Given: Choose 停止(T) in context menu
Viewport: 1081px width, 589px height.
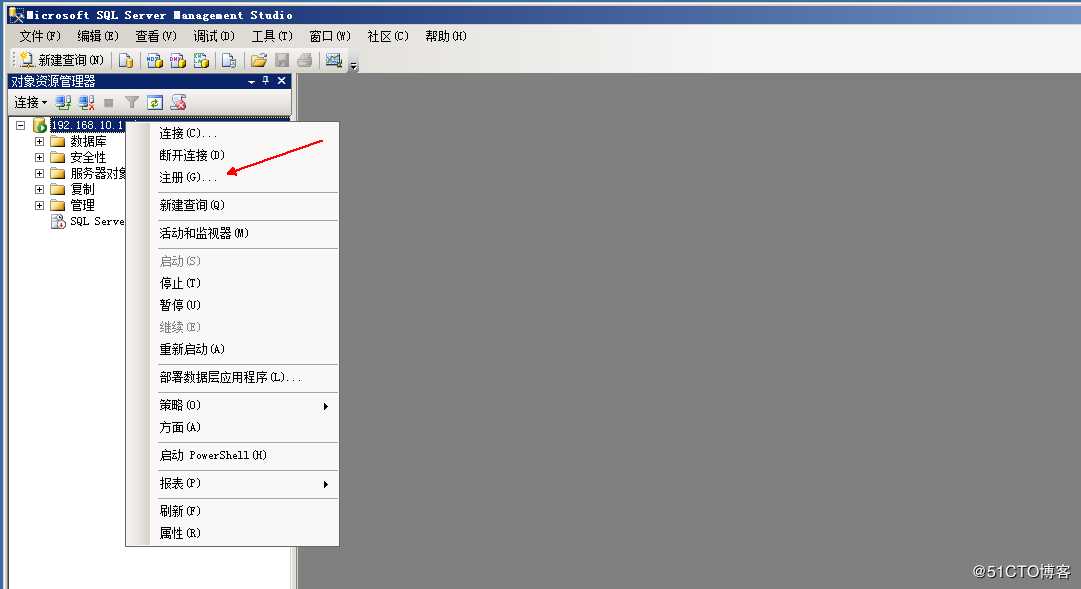Looking at the screenshot, I should [x=232, y=283].
